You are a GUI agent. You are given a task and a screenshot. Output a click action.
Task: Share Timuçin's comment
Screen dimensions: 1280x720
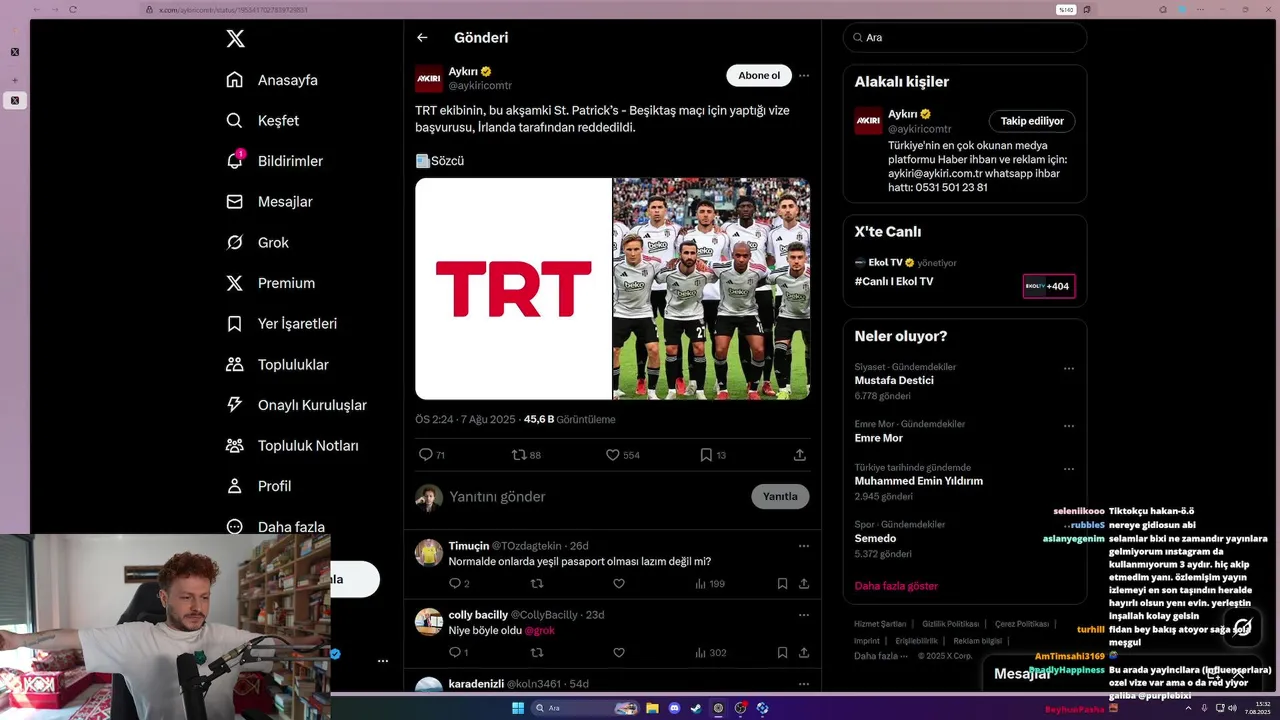pyautogui.click(x=804, y=584)
